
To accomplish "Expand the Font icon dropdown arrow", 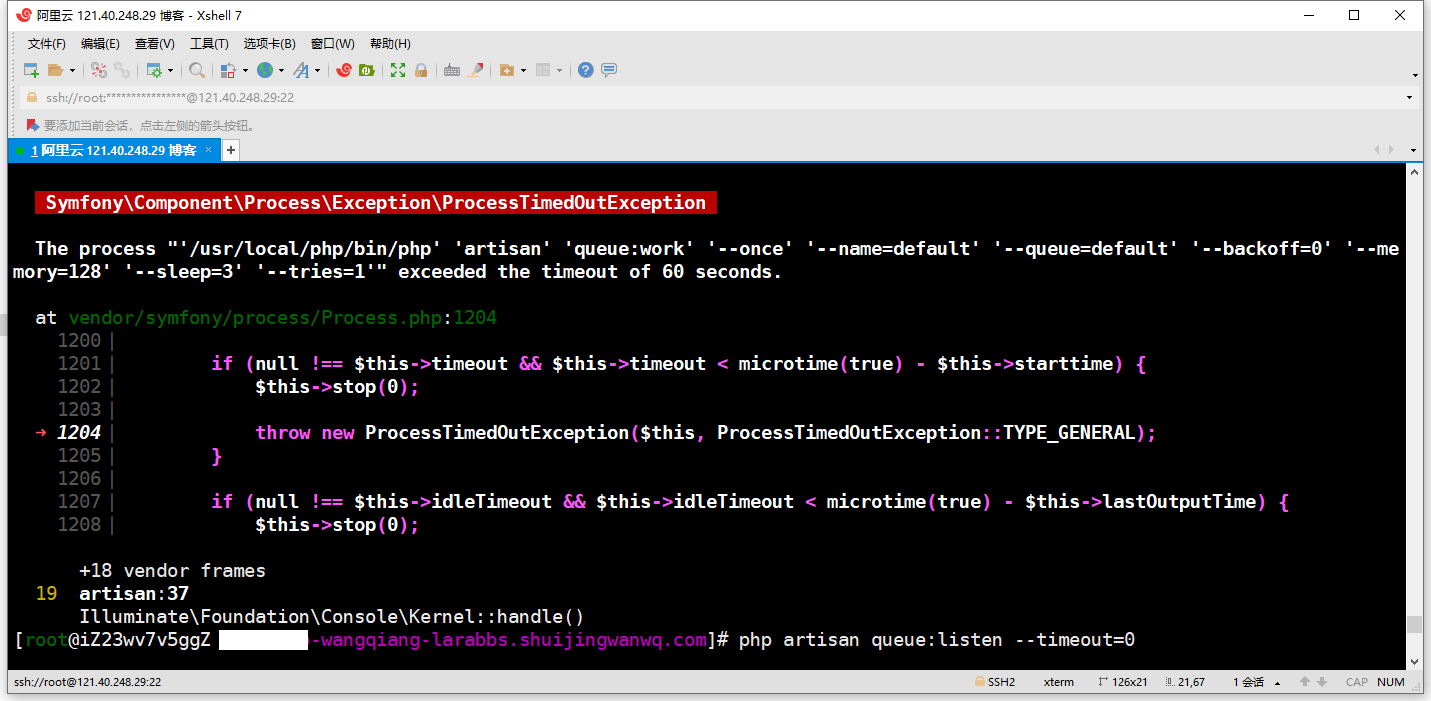I will [318, 70].
